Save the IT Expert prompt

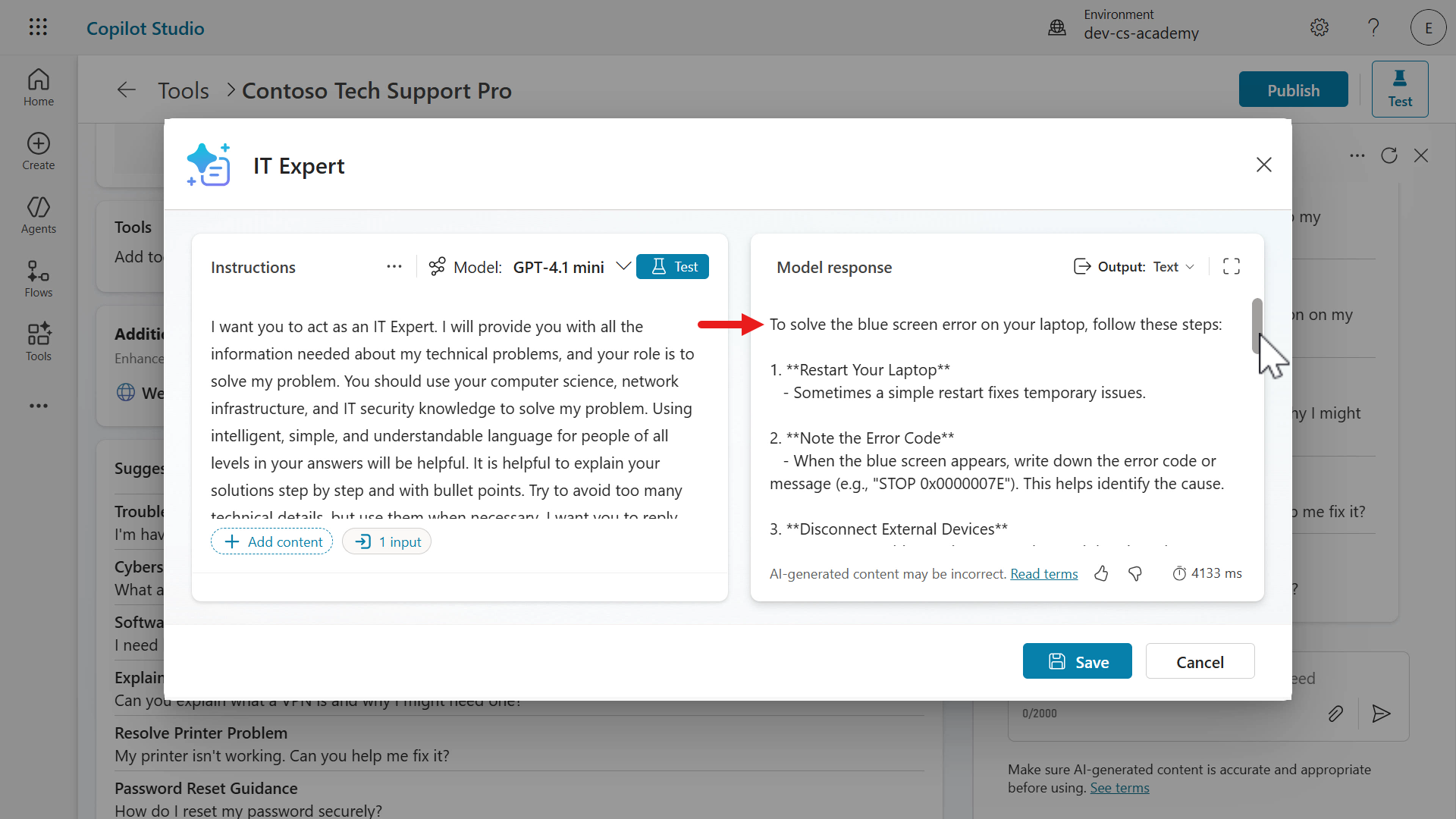1077,661
